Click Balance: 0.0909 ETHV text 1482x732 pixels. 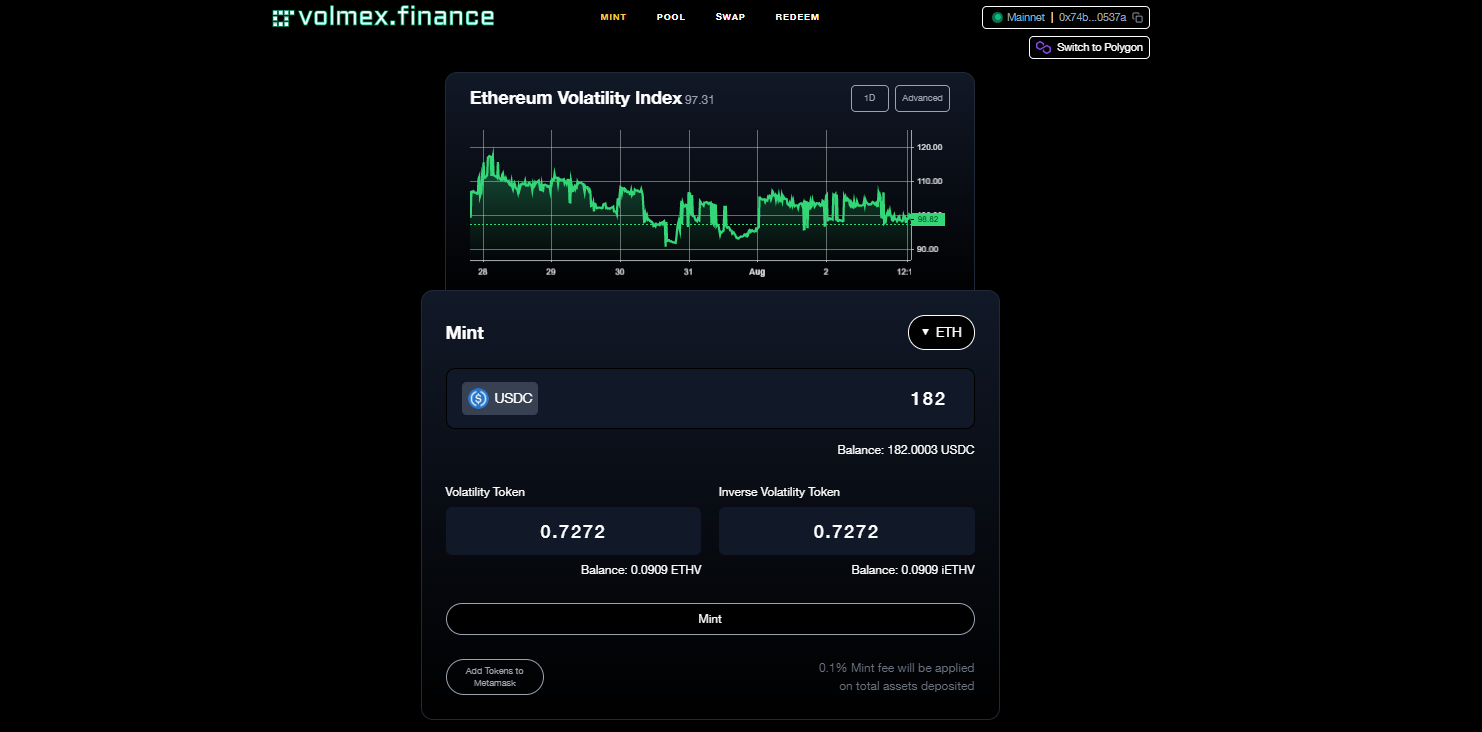641,570
